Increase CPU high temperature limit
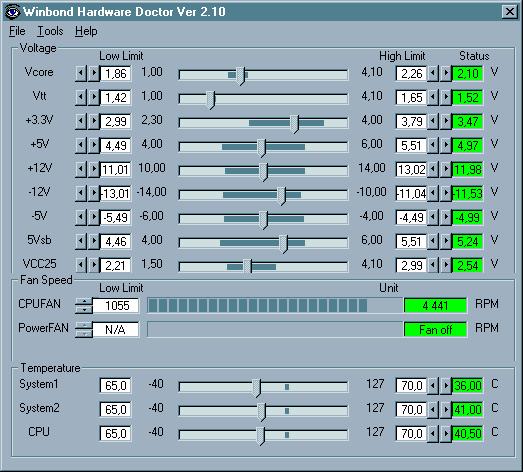This screenshot has width=523, height=472. point(446,434)
